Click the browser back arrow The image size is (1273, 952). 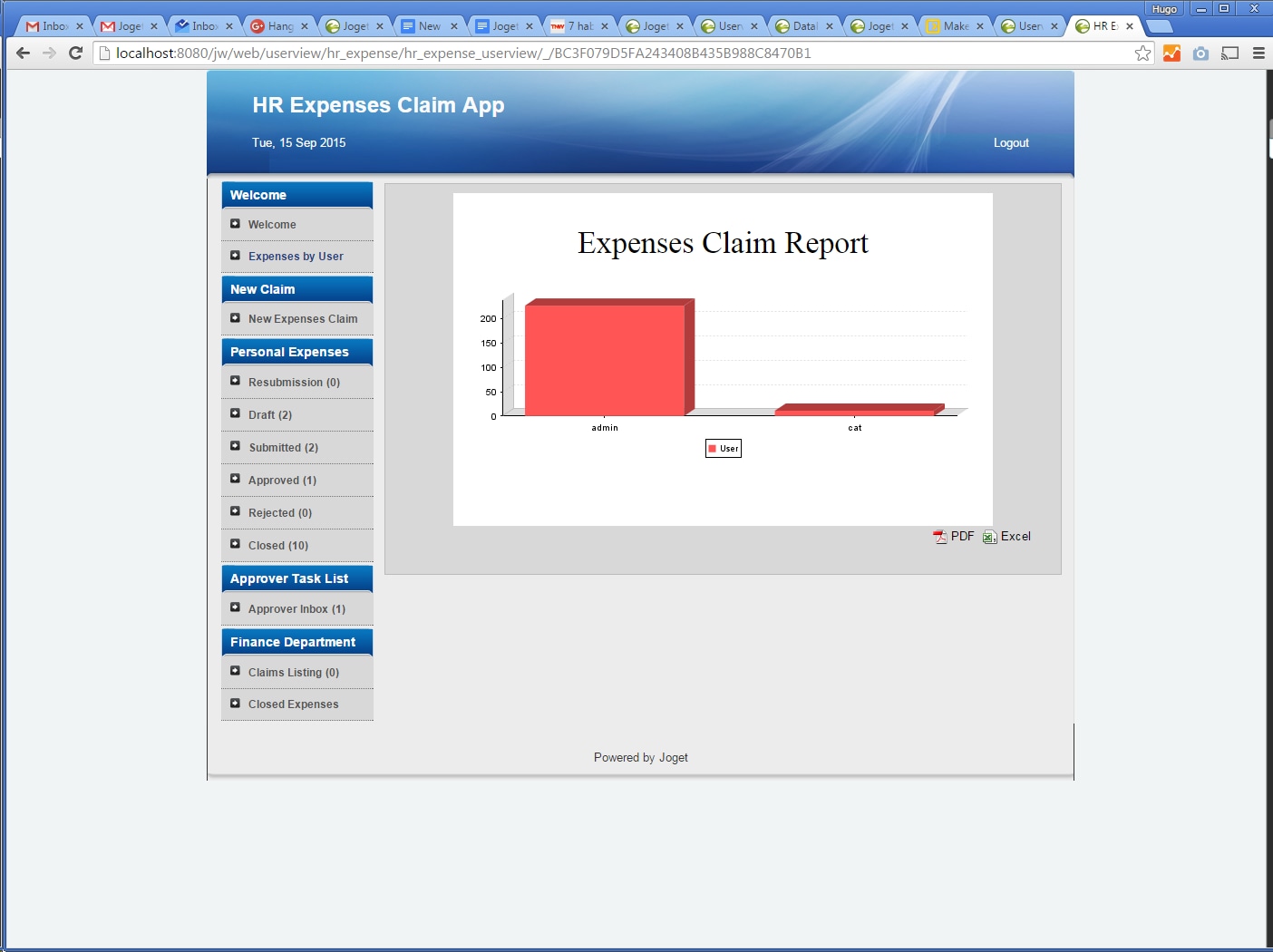(24, 53)
